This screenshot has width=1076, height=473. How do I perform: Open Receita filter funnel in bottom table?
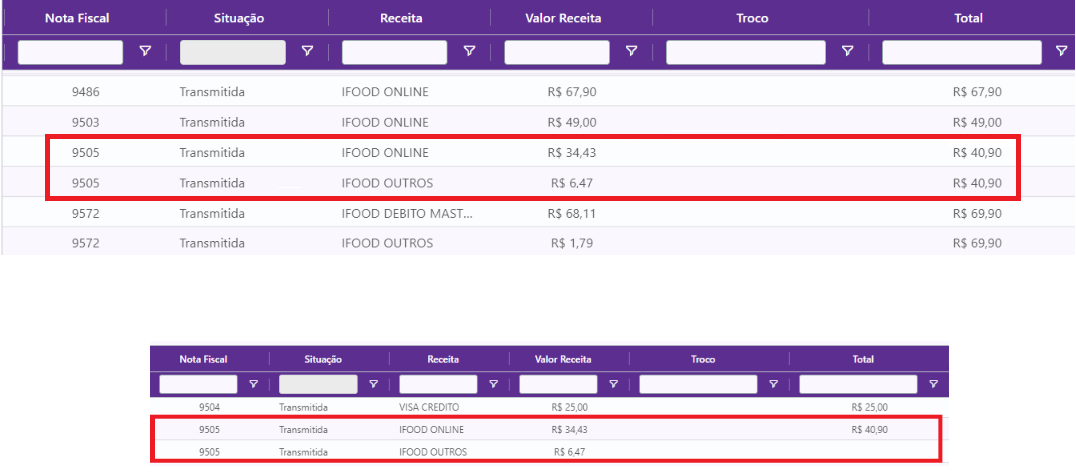click(494, 384)
